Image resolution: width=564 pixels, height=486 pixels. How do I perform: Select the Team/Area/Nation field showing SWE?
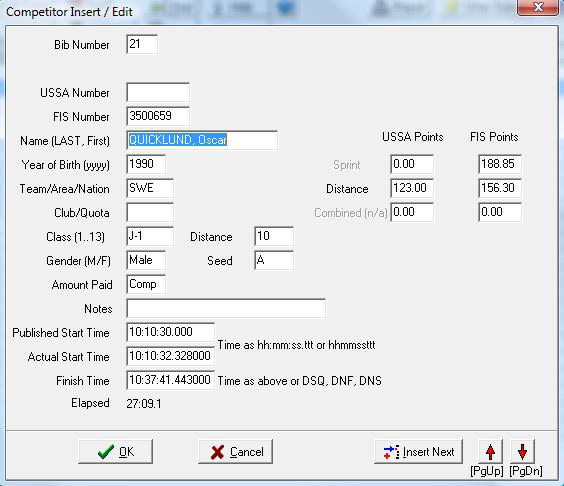click(150, 188)
